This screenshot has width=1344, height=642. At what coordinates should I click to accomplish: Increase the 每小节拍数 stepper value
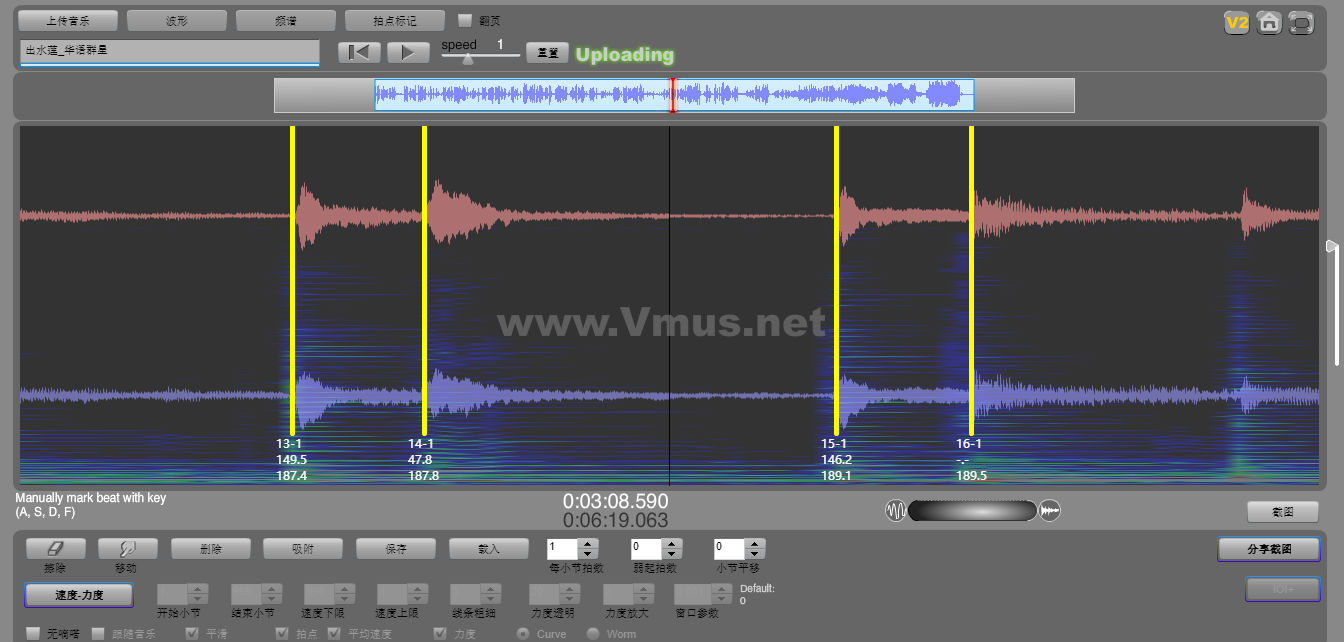coord(588,543)
